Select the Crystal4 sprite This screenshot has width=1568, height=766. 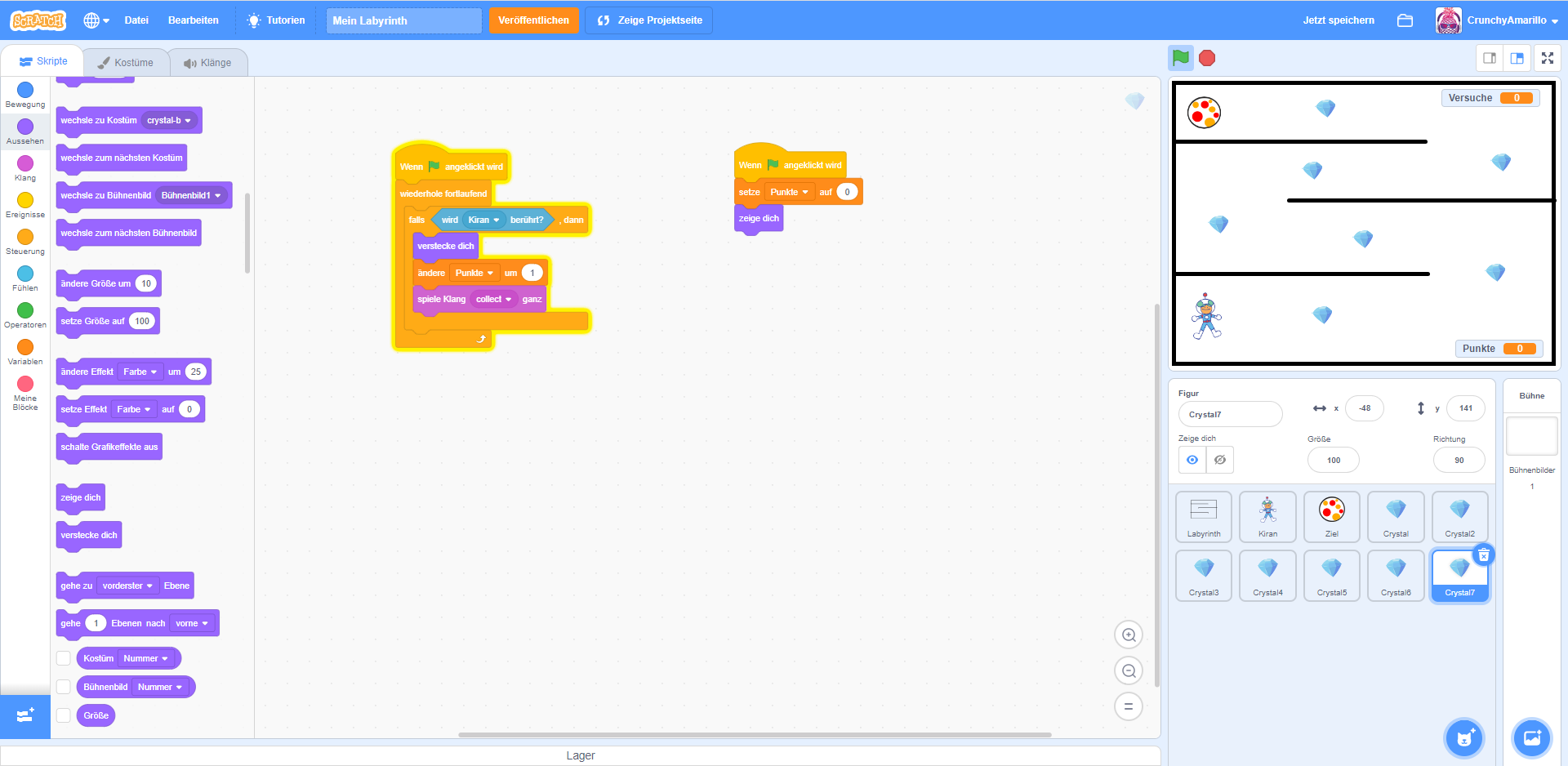pos(1267,576)
